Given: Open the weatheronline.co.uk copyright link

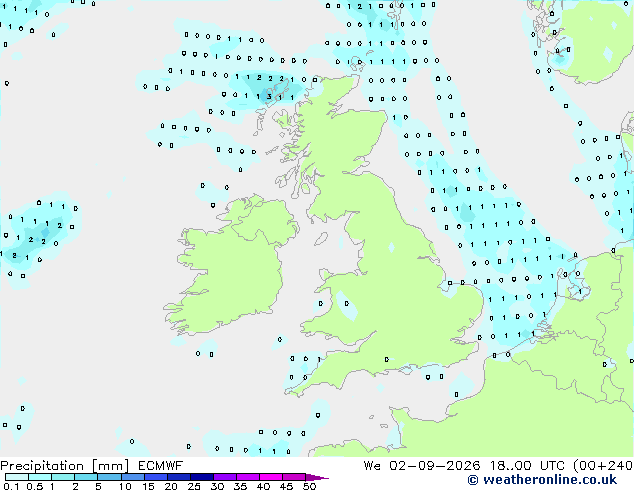Looking at the screenshot, I should pos(542,480).
